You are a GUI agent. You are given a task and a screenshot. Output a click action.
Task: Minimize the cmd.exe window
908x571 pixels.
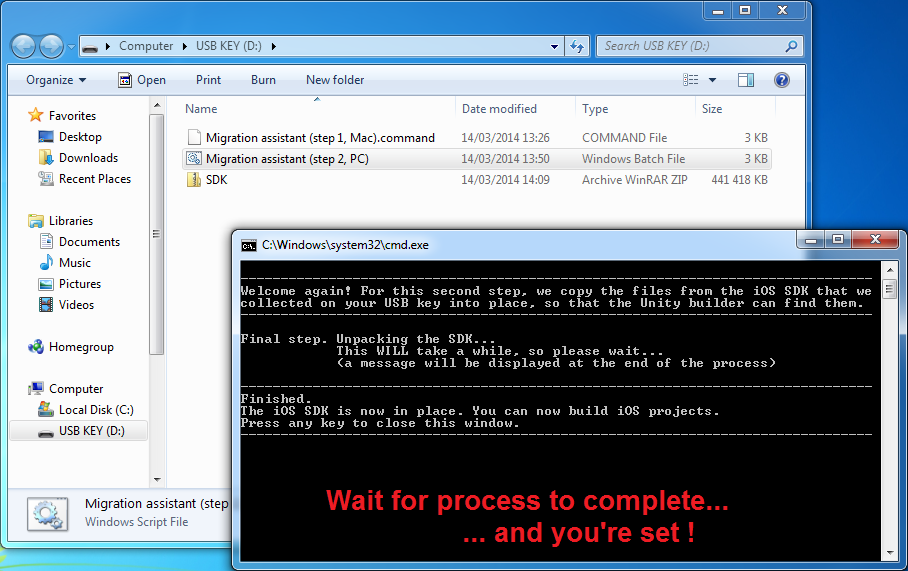811,240
